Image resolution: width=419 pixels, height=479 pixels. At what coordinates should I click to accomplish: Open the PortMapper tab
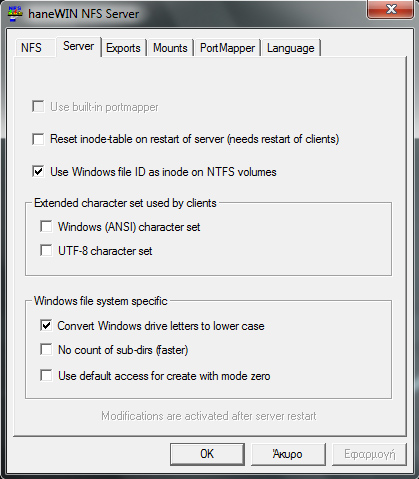coord(227,48)
